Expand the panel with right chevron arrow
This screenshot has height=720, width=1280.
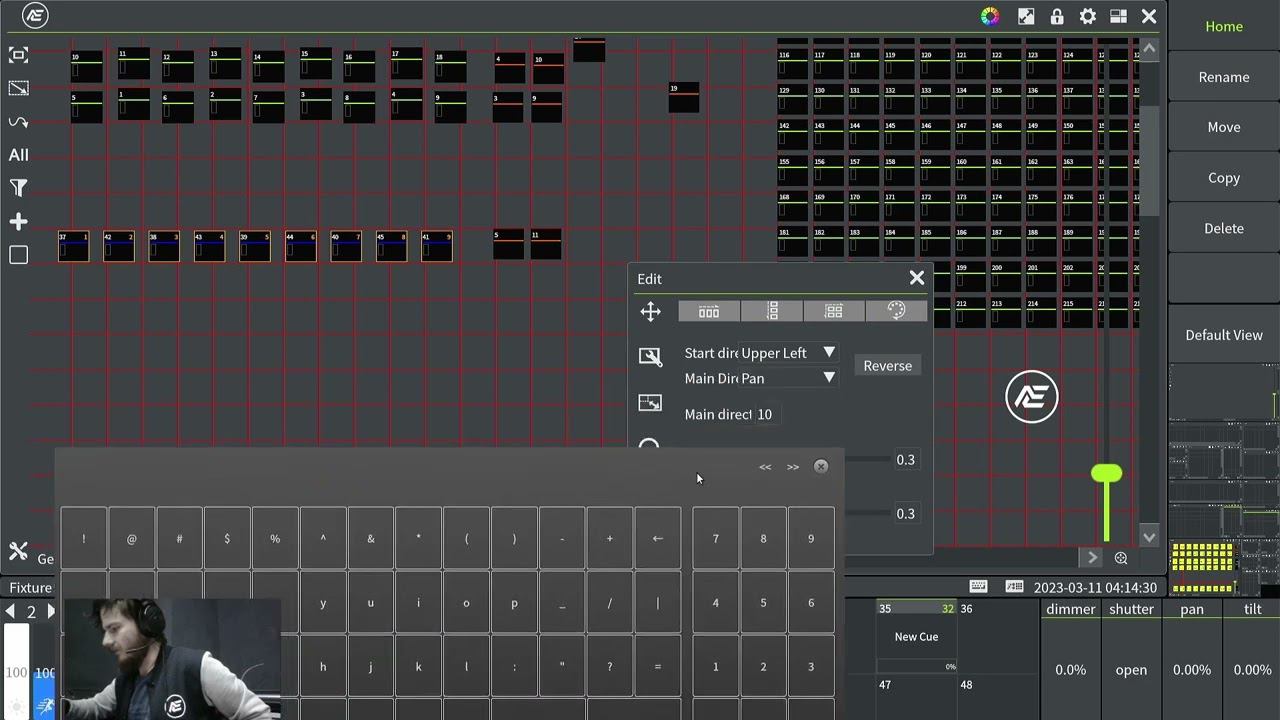1092,558
